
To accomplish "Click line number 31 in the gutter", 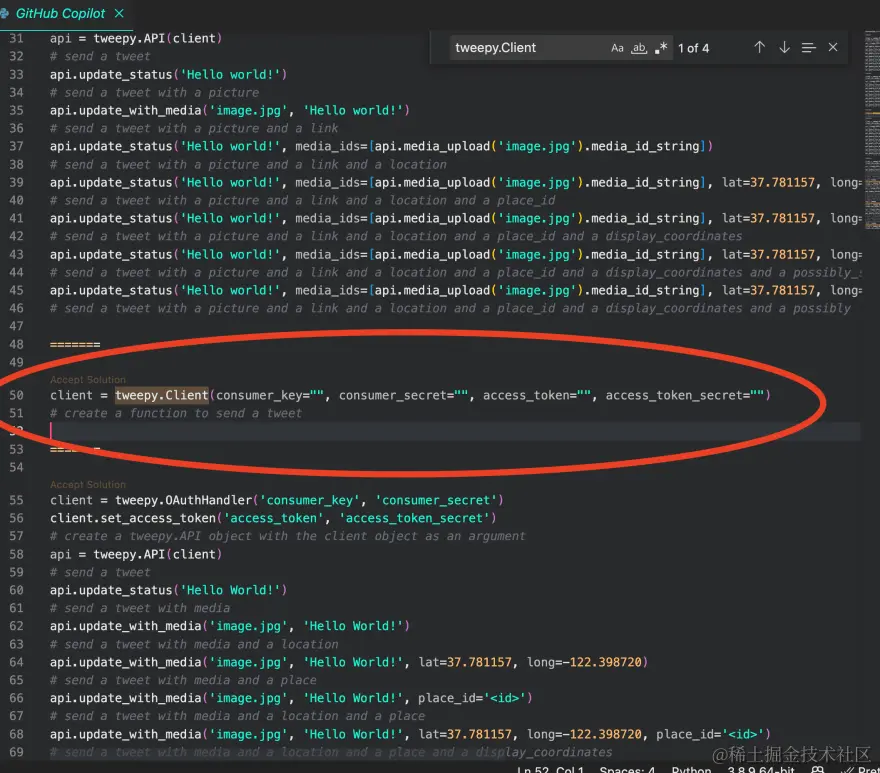I will (16, 39).
